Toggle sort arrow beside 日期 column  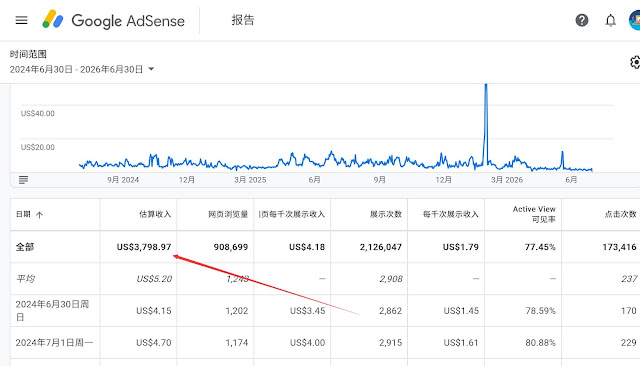[x=39, y=215]
